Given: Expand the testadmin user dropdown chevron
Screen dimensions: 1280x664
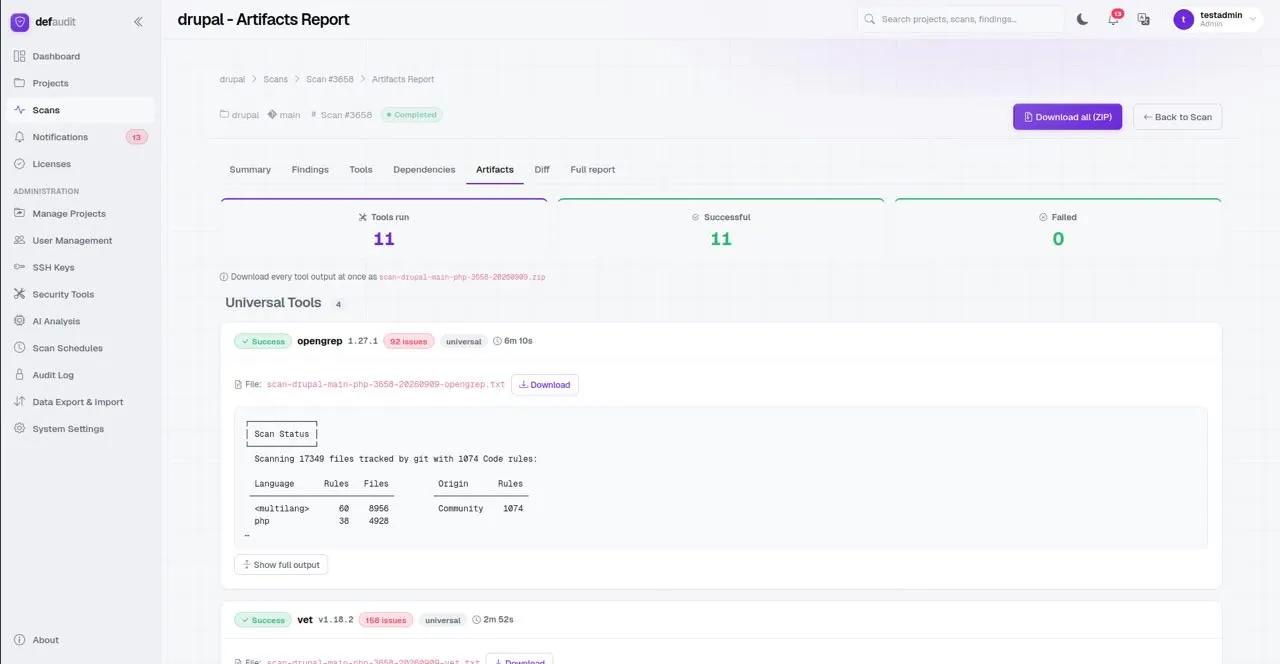Looking at the screenshot, I should click(1252, 19).
